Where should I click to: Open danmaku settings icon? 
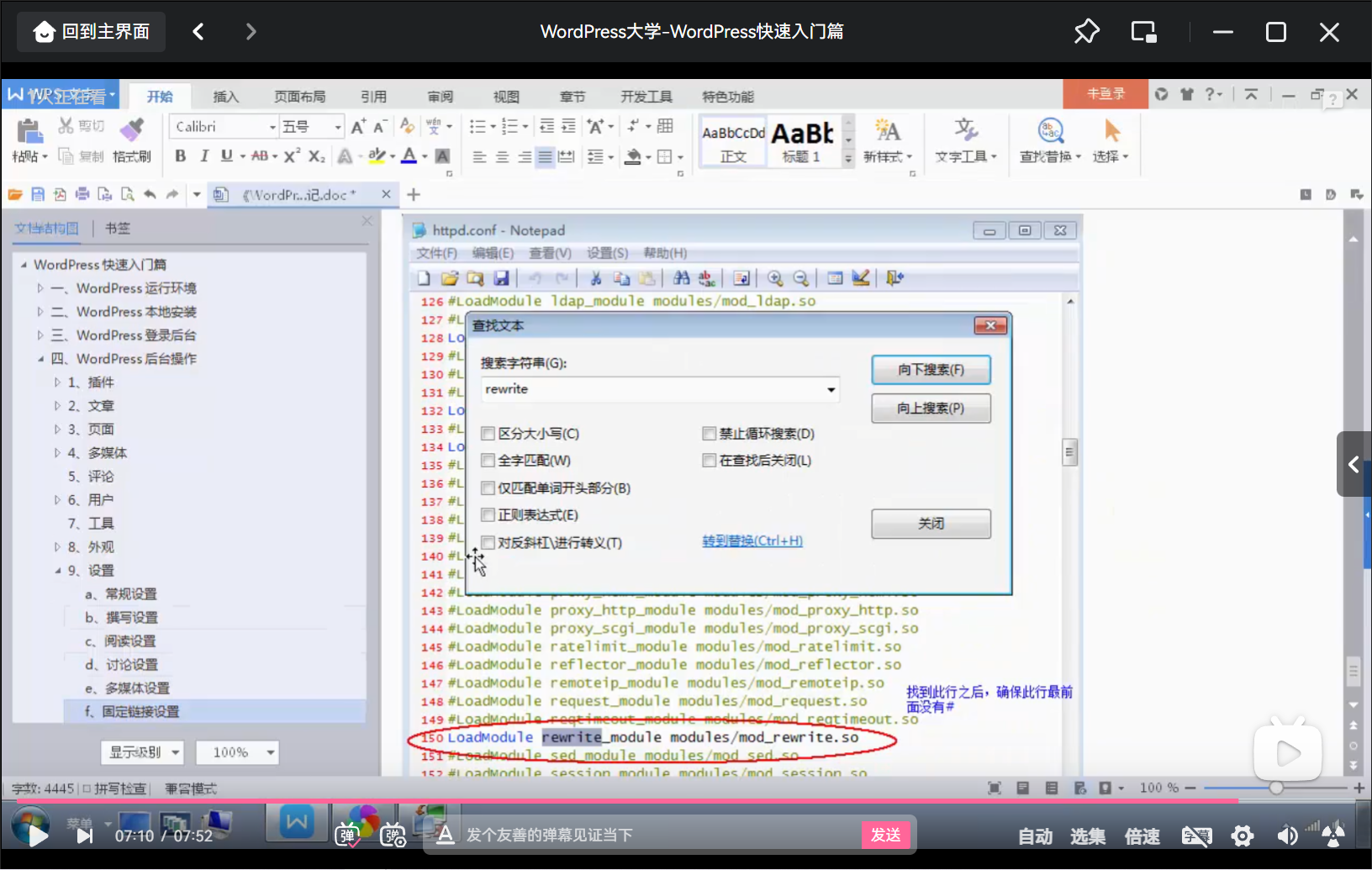click(x=393, y=835)
